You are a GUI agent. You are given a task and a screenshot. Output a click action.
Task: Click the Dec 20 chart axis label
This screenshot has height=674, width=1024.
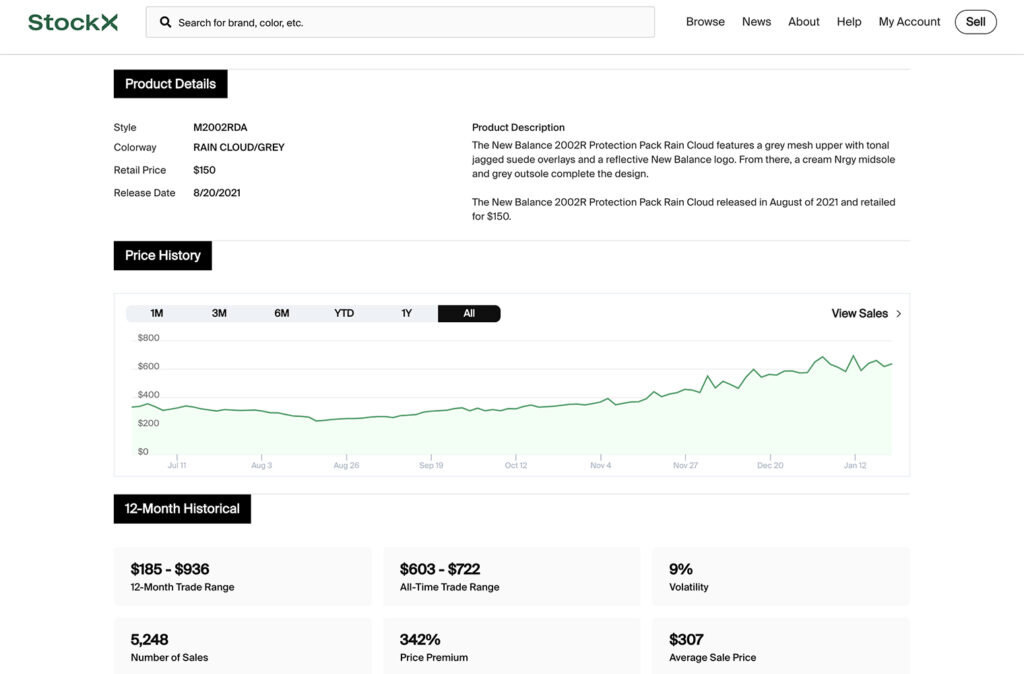[x=770, y=465]
